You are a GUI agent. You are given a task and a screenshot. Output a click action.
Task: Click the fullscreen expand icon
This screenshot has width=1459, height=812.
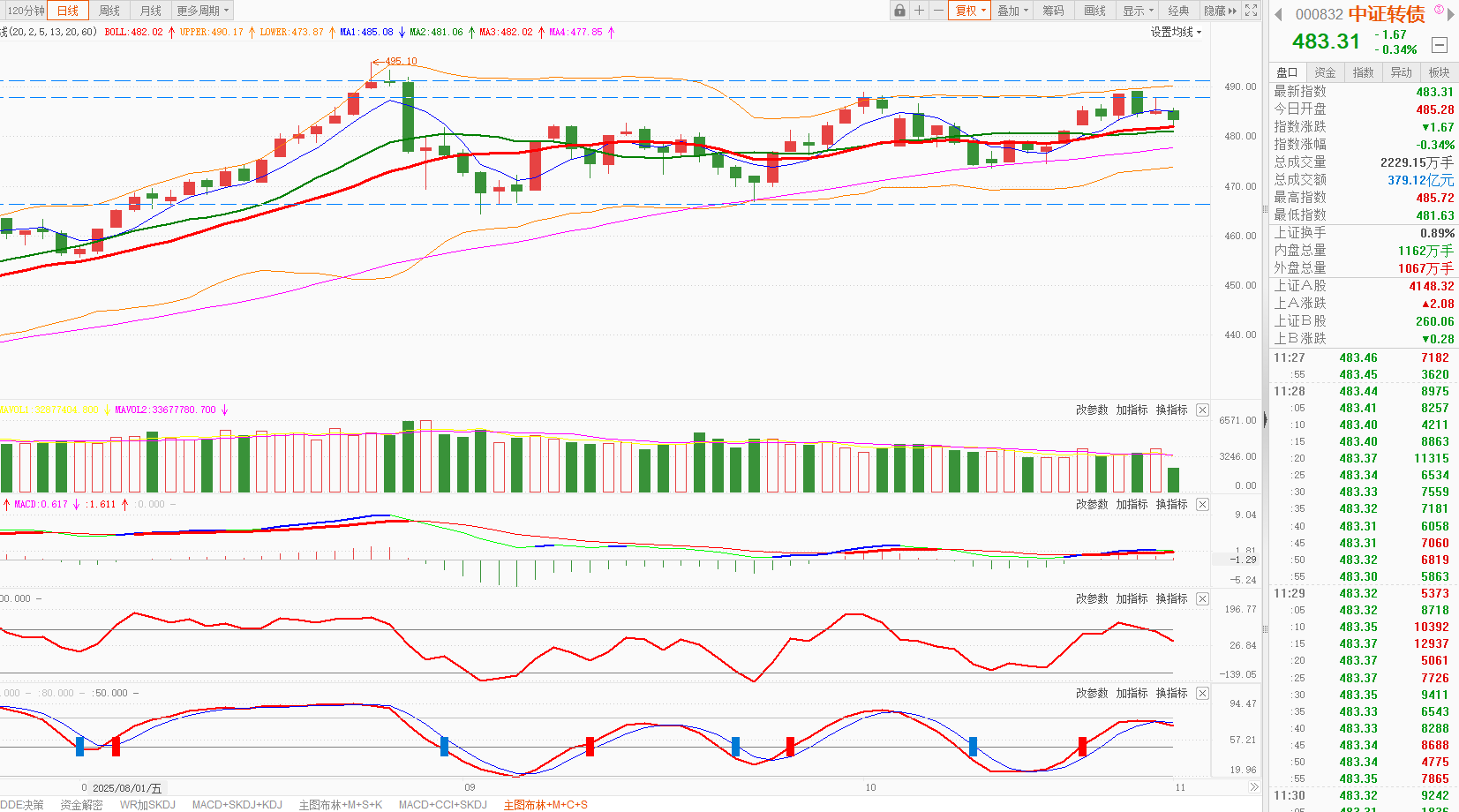click(1251, 11)
